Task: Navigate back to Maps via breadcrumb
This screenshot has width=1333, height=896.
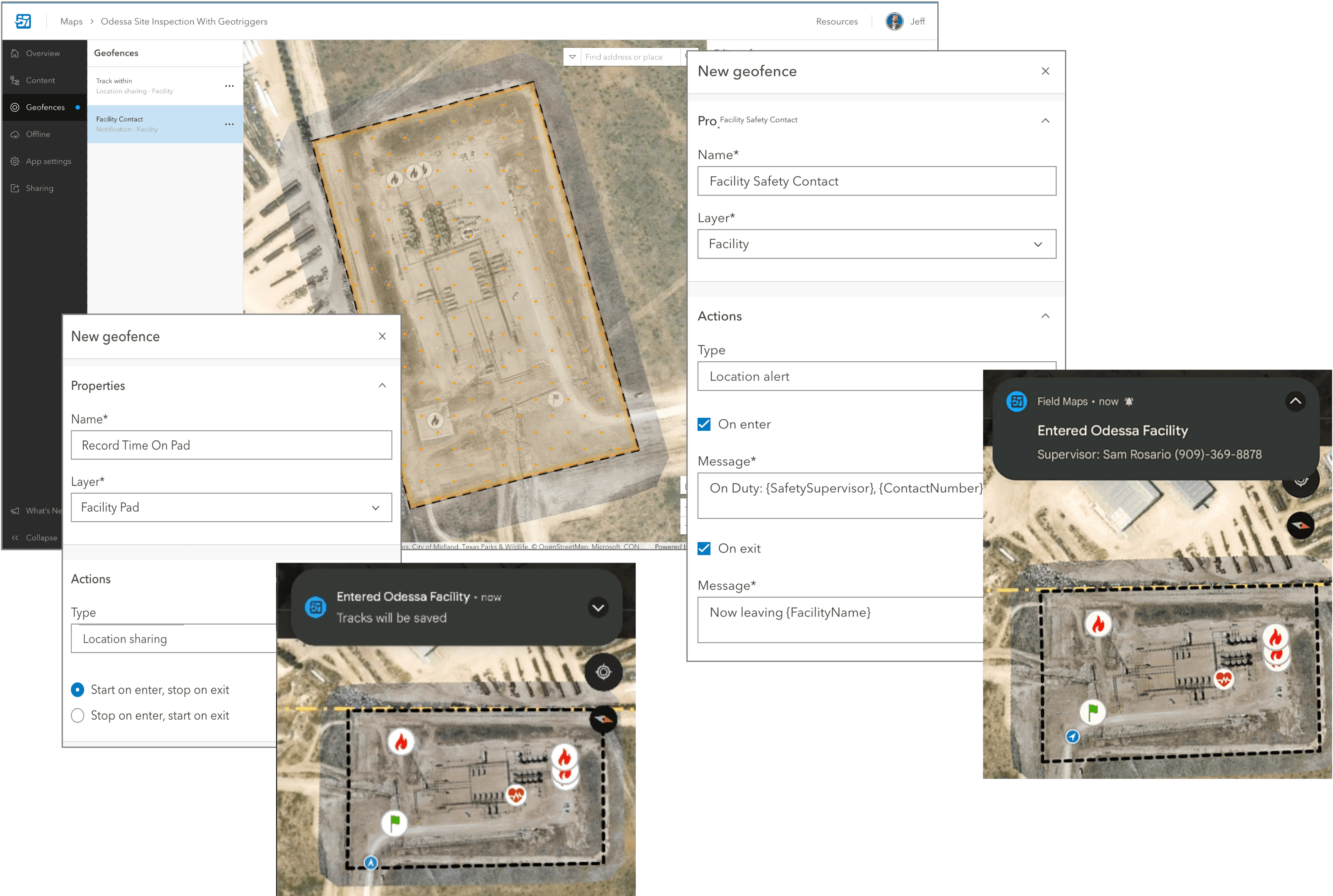Action: point(71,21)
